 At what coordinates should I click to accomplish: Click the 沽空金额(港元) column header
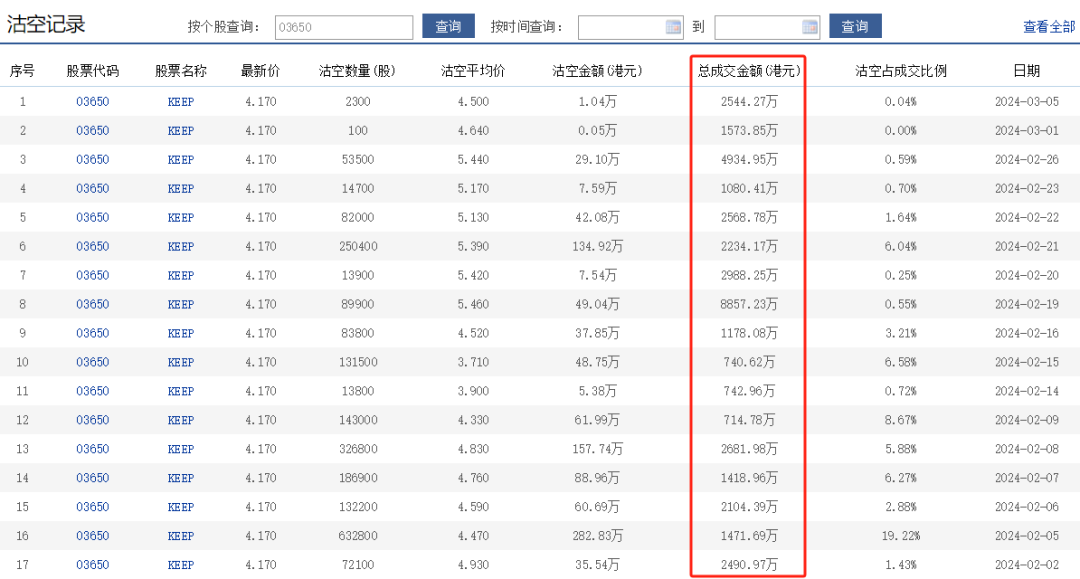[597, 70]
